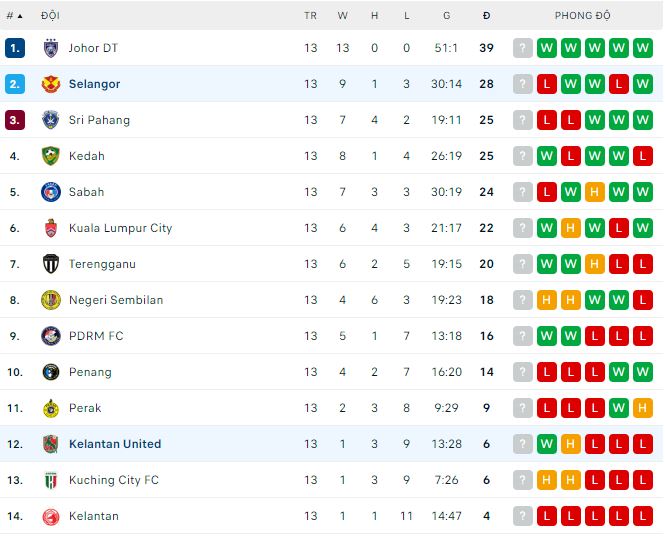Sort the table by the Đ points column
Screen dimensions: 665x537
(x=486, y=16)
